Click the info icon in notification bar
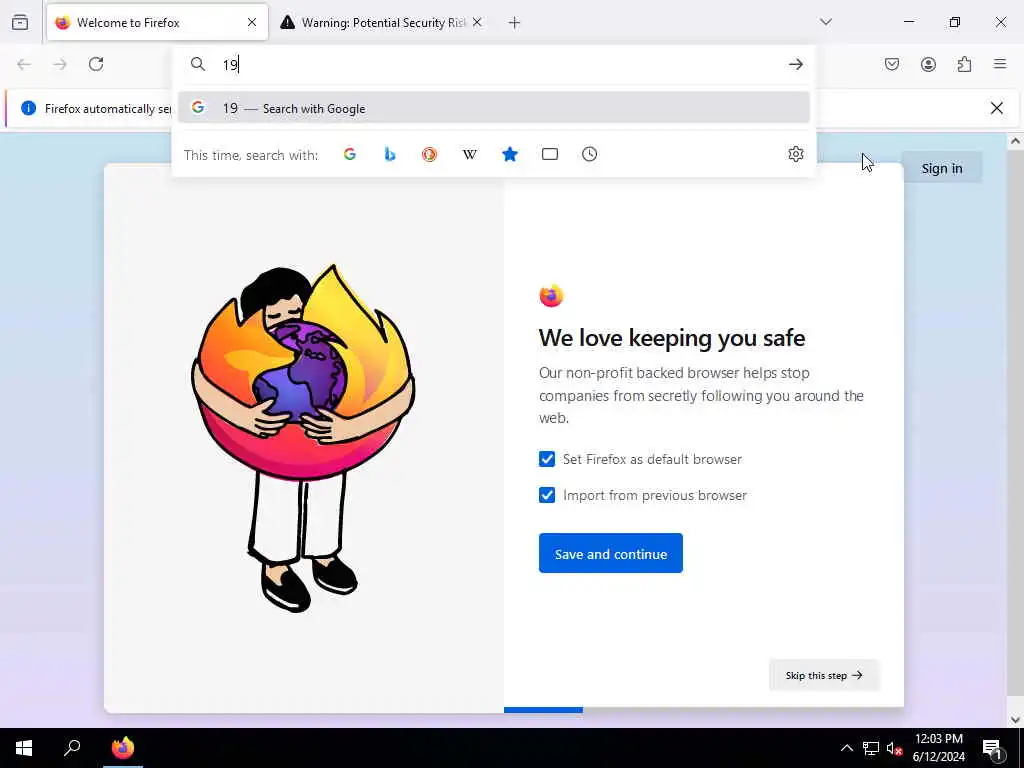Image resolution: width=1024 pixels, height=768 pixels. pyautogui.click(x=28, y=108)
